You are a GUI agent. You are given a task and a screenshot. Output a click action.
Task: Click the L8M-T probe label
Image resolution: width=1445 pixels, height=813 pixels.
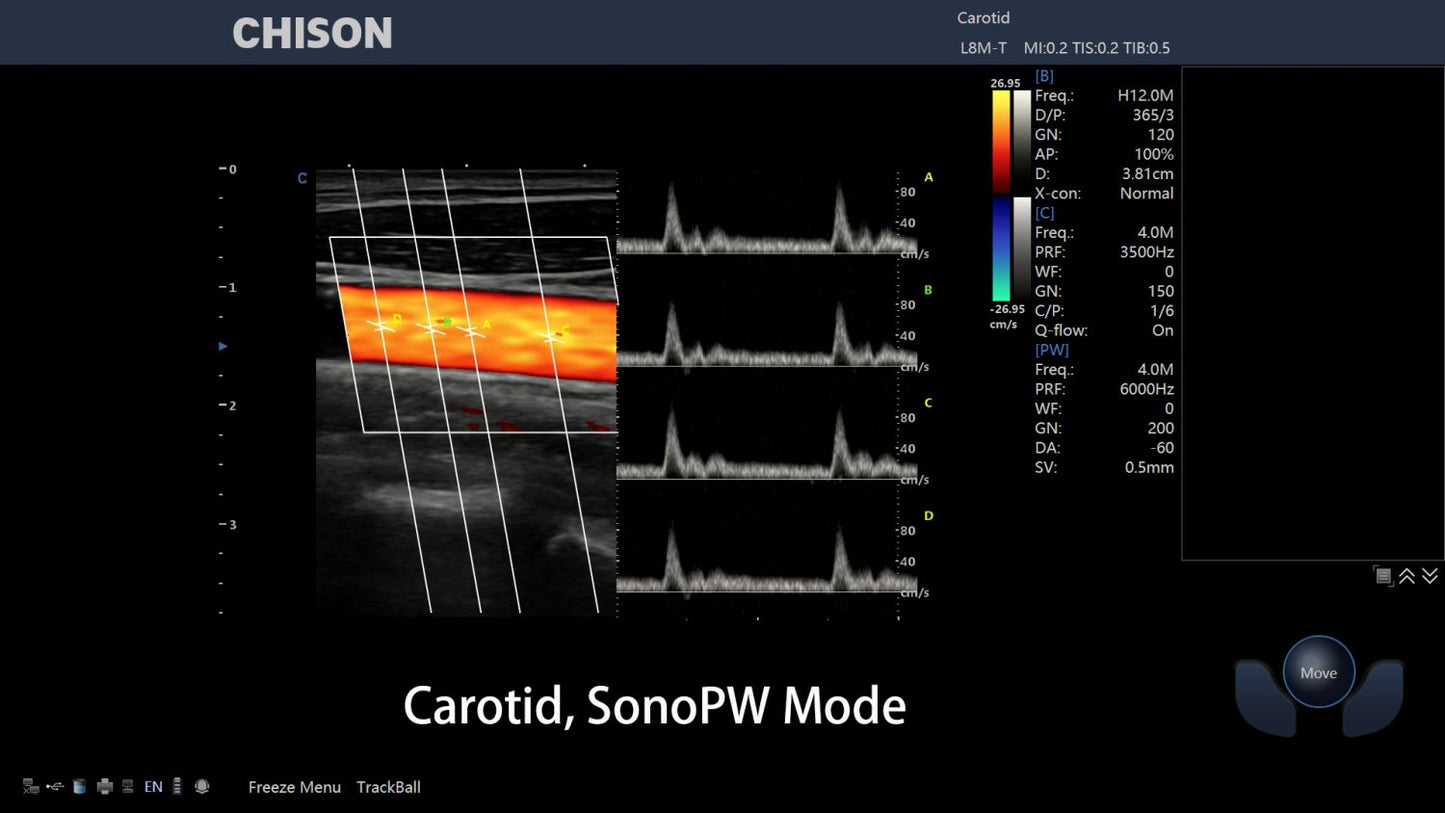pyautogui.click(x=983, y=48)
